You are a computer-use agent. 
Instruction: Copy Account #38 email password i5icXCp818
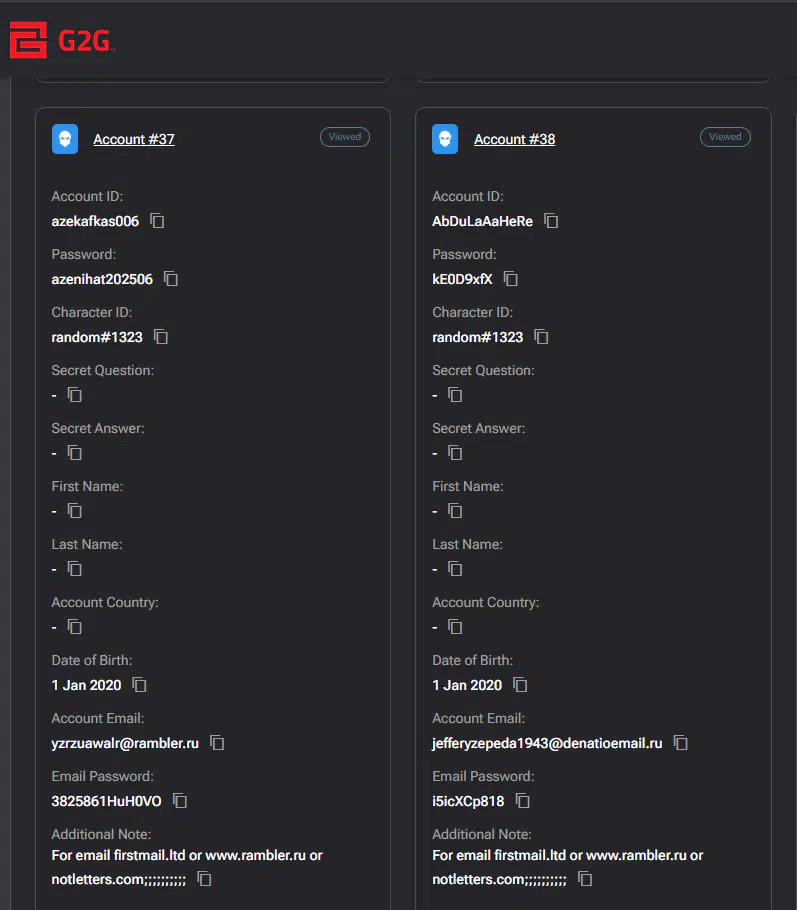tap(523, 801)
